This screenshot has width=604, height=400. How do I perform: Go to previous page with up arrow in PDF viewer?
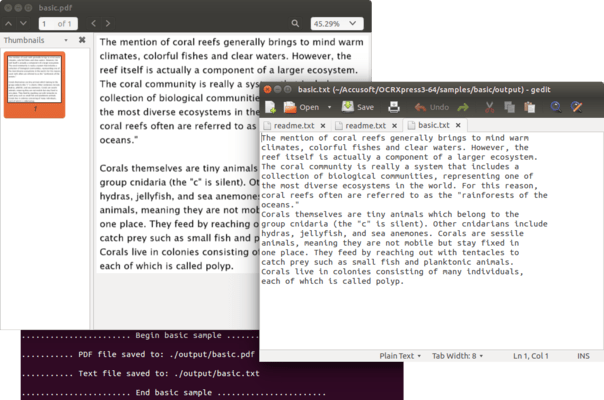[x=8, y=24]
